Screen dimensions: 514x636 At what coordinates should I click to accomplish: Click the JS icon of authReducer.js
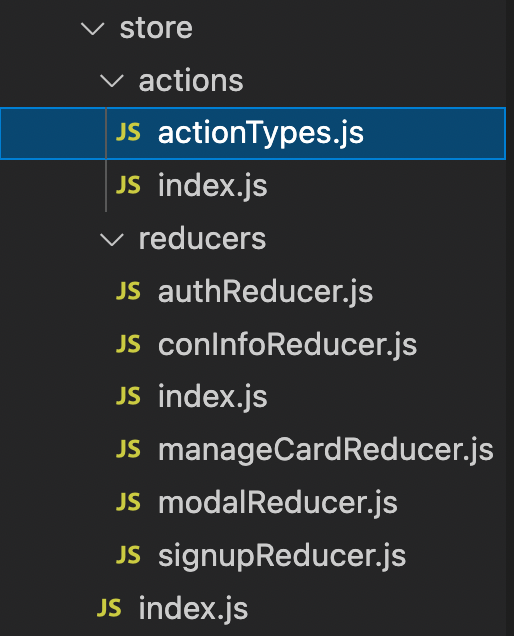(x=128, y=291)
